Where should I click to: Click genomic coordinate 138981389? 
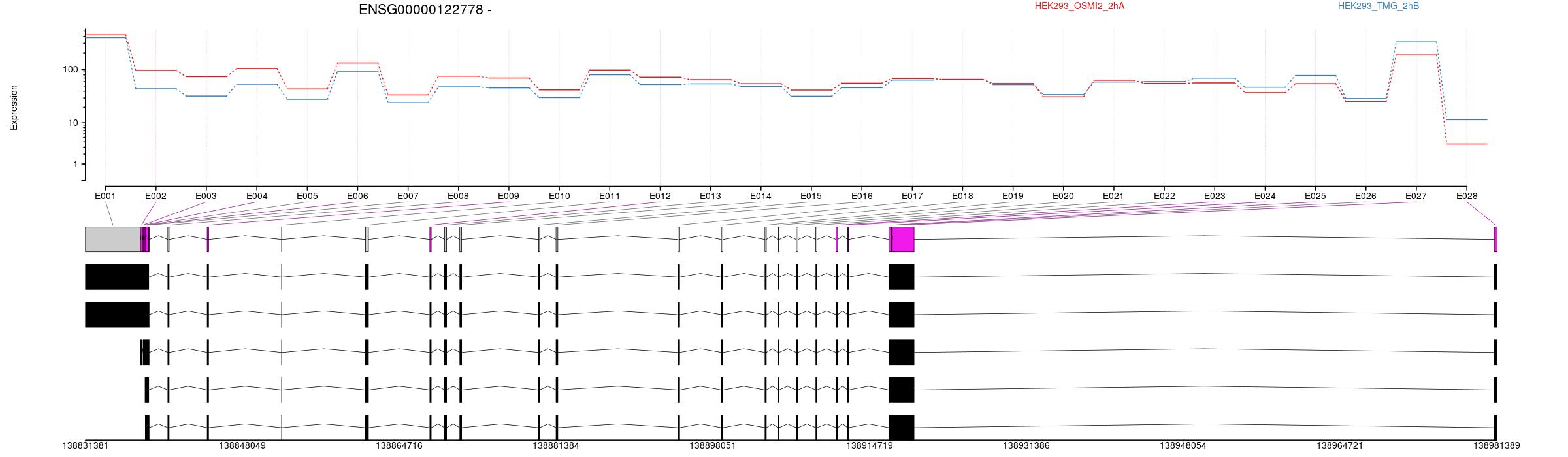click(1496, 445)
